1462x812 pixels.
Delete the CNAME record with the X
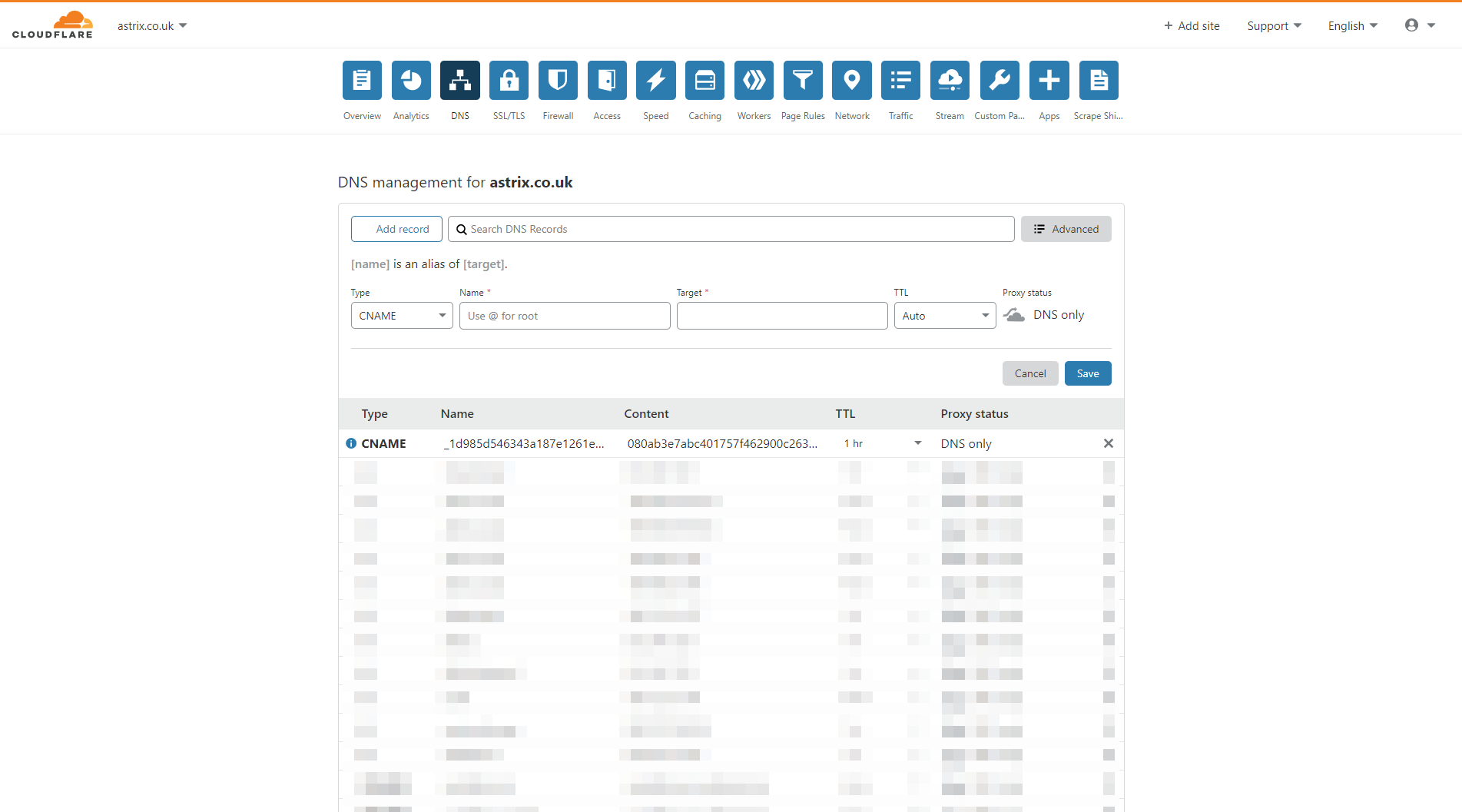coord(1109,443)
